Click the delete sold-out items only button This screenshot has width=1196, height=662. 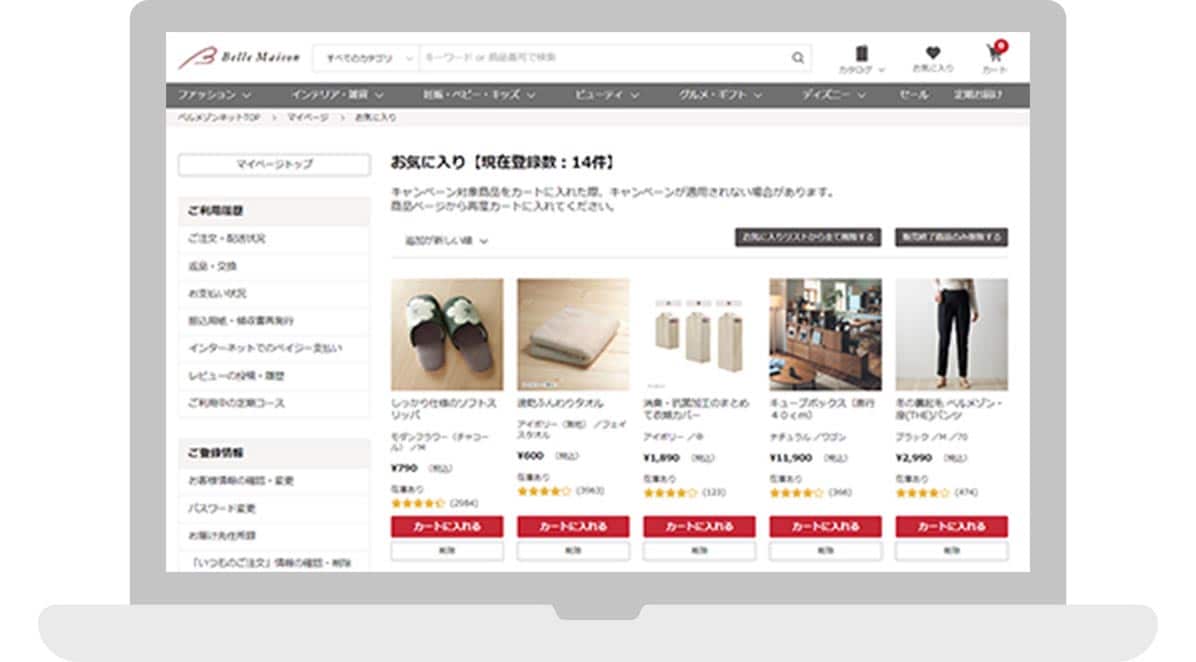tap(951, 237)
